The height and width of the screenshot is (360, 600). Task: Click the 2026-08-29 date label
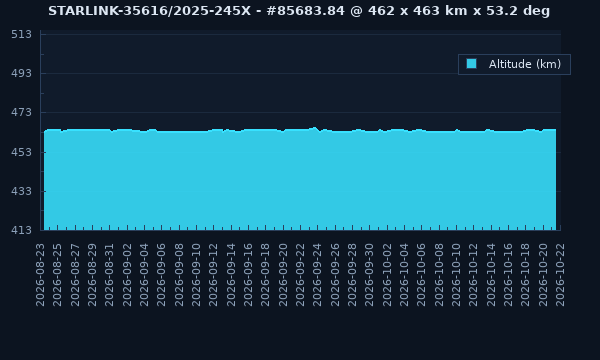(x=92, y=275)
